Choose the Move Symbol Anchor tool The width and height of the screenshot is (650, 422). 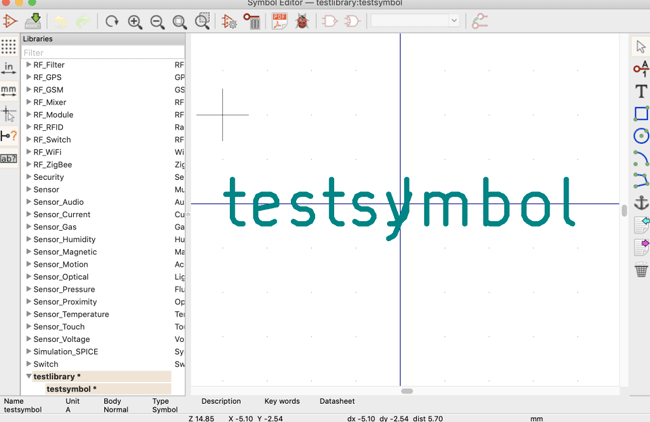tap(641, 203)
